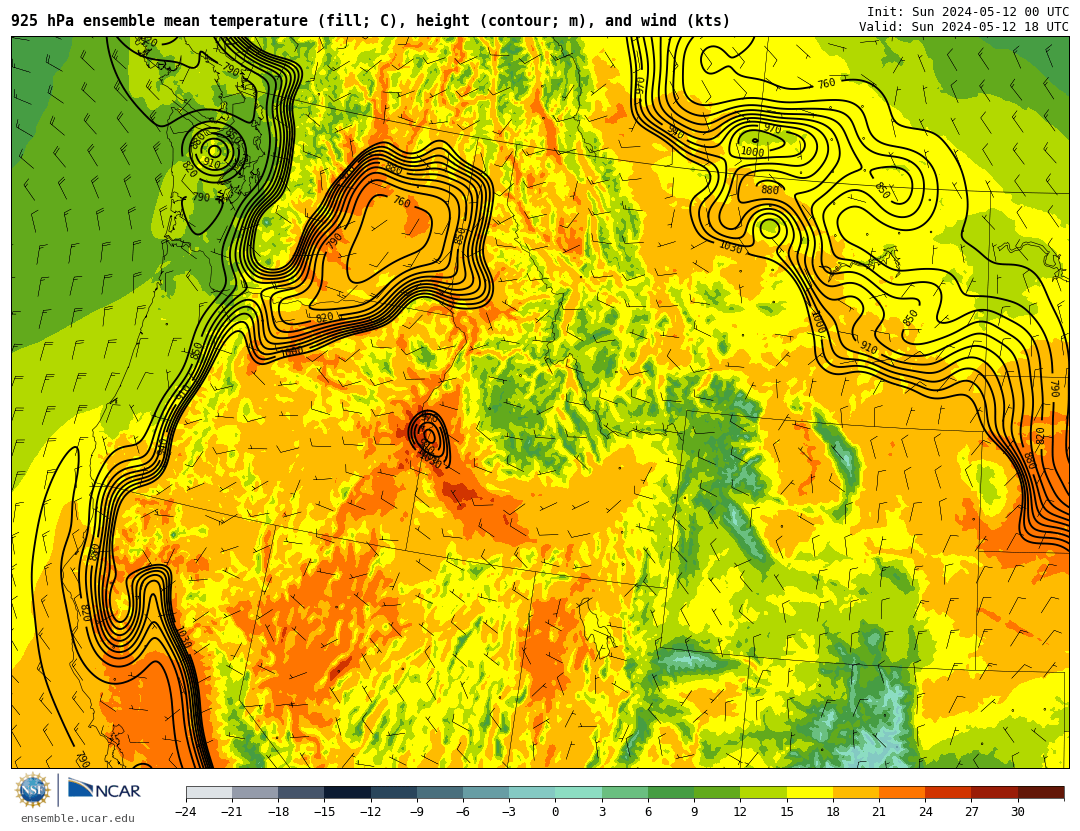Click the -9 colorbar tick label
Image resolution: width=1080 pixels, height=831 pixels.
coord(417,812)
